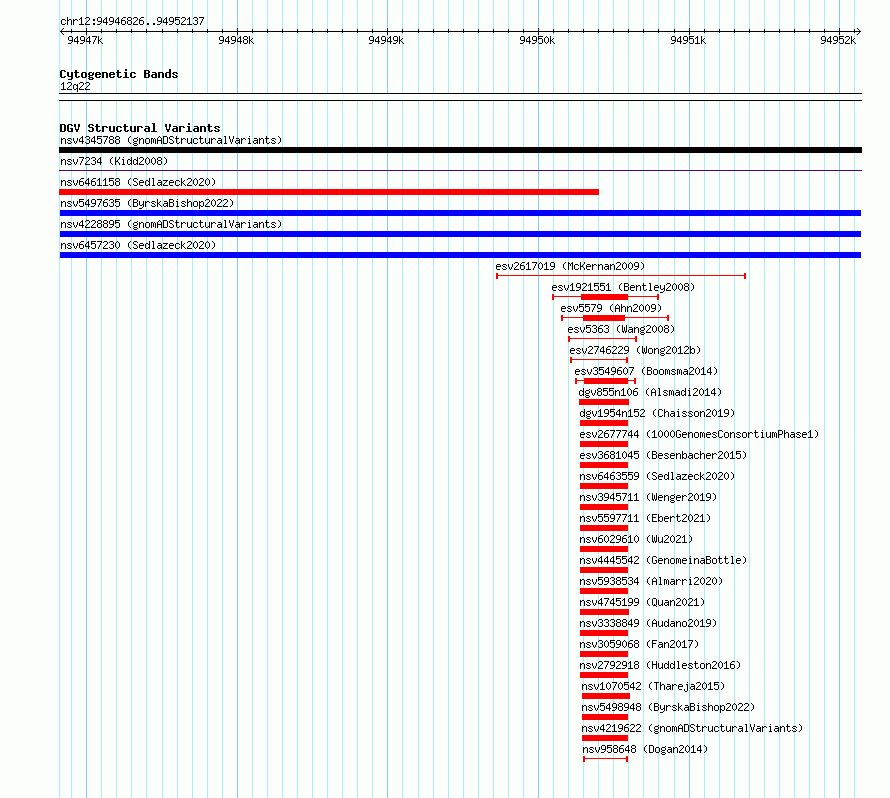Select the blue bar below nsv4228895
The image size is (890, 798).
point(460,234)
